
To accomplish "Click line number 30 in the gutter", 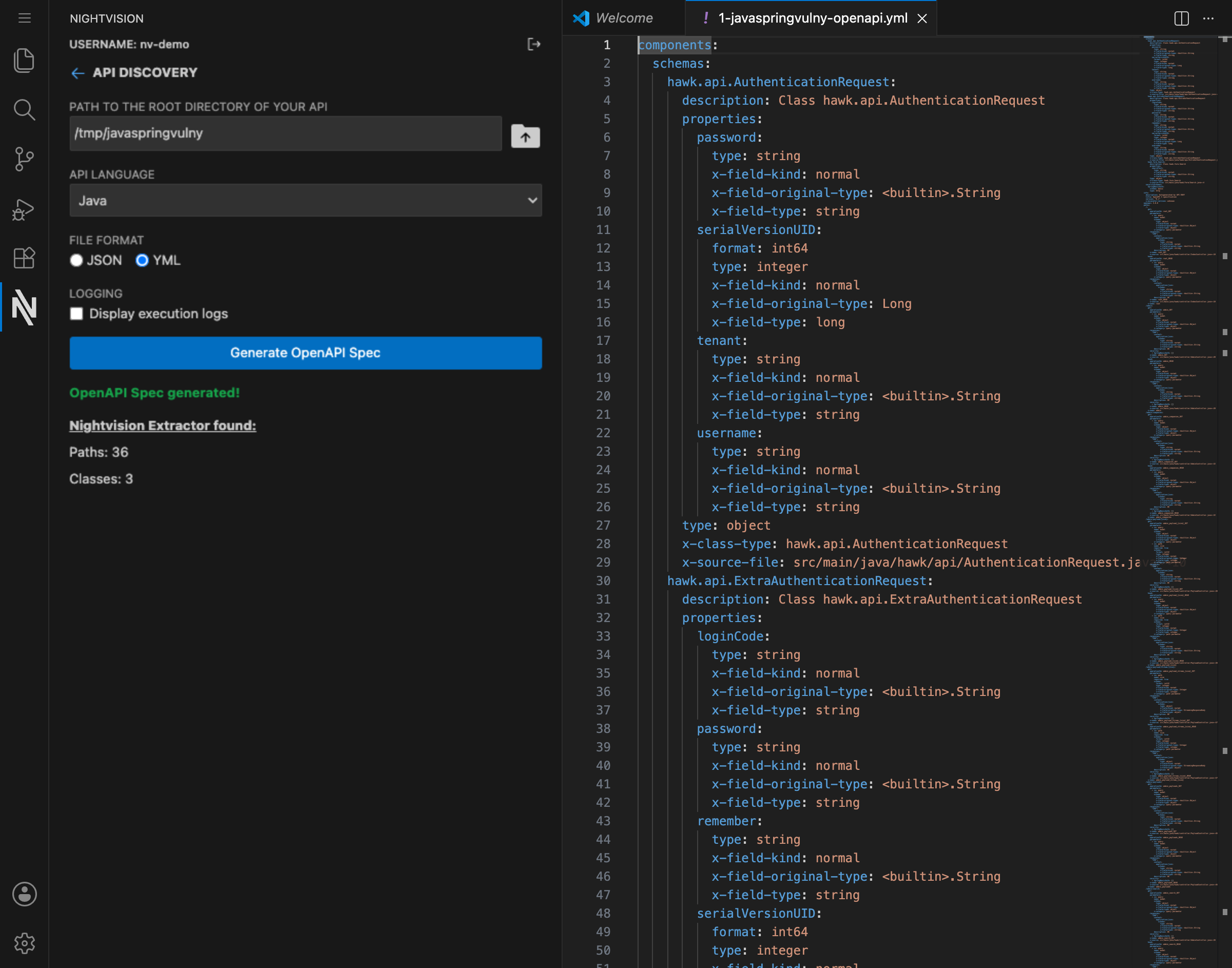I will point(603,581).
